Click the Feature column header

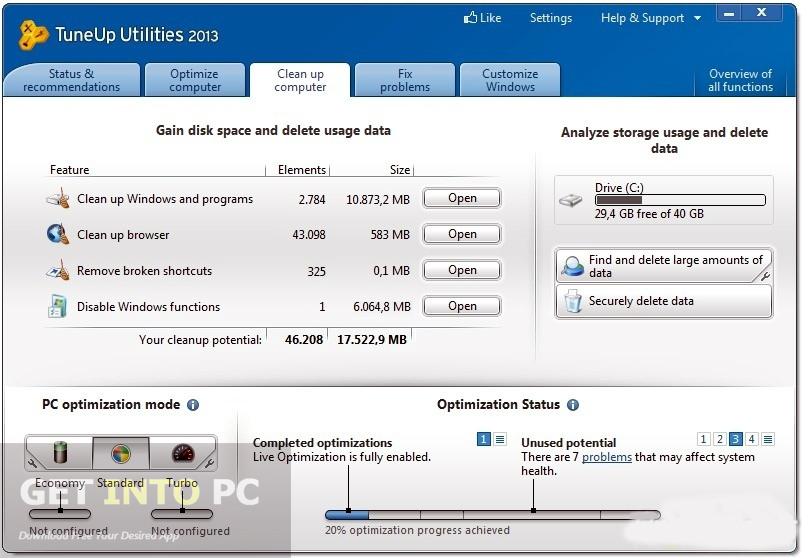tap(70, 170)
